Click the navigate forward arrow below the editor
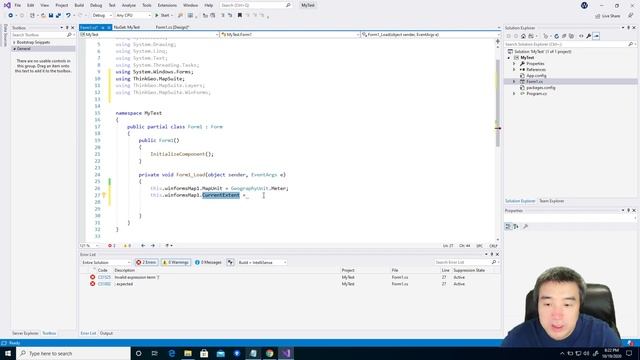640x360 pixels. coord(153,246)
